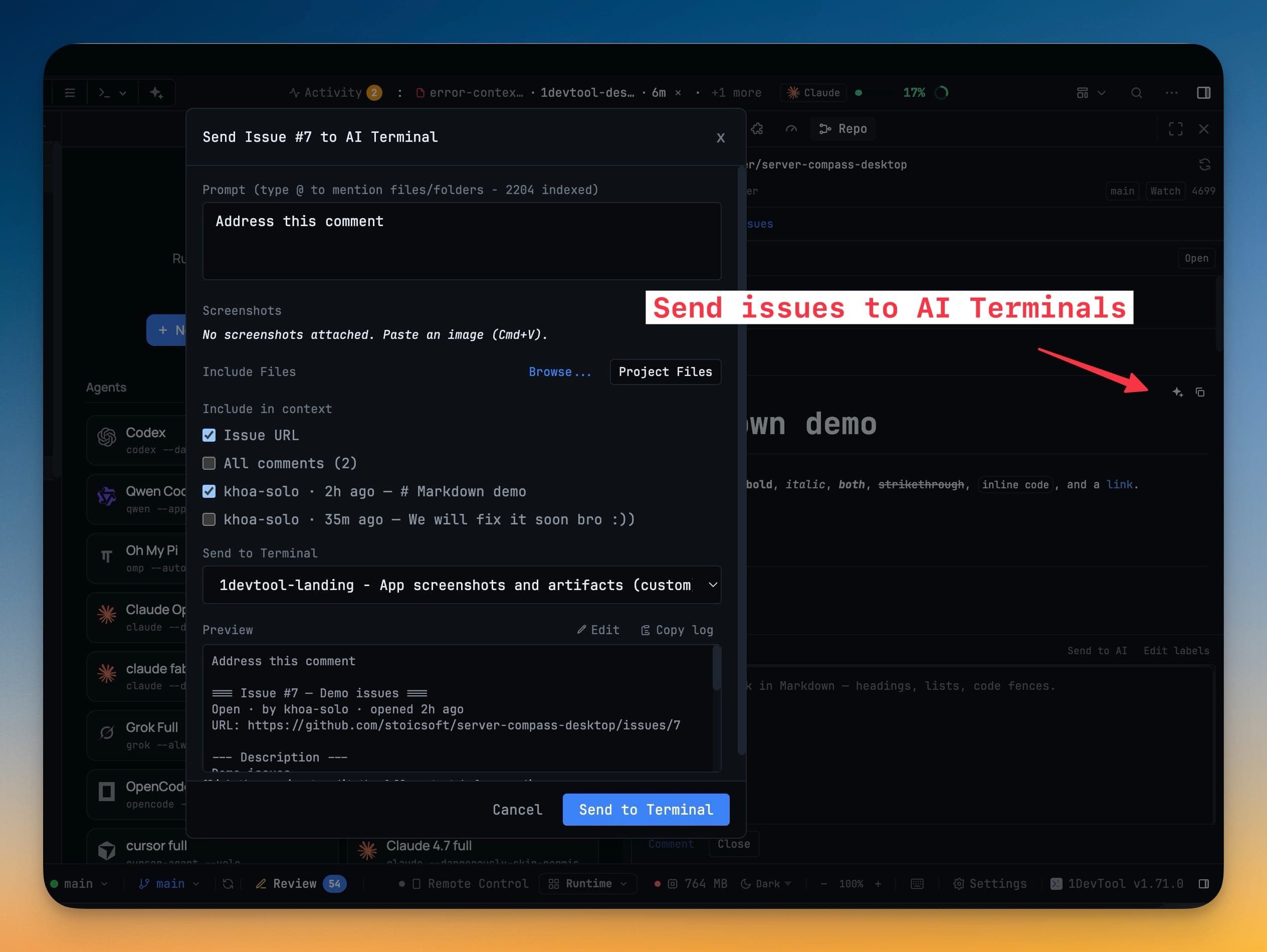Viewport: 1267px width, 952px height.
Task: Click Edit above the Preview box
Action: tap(598, 630)
